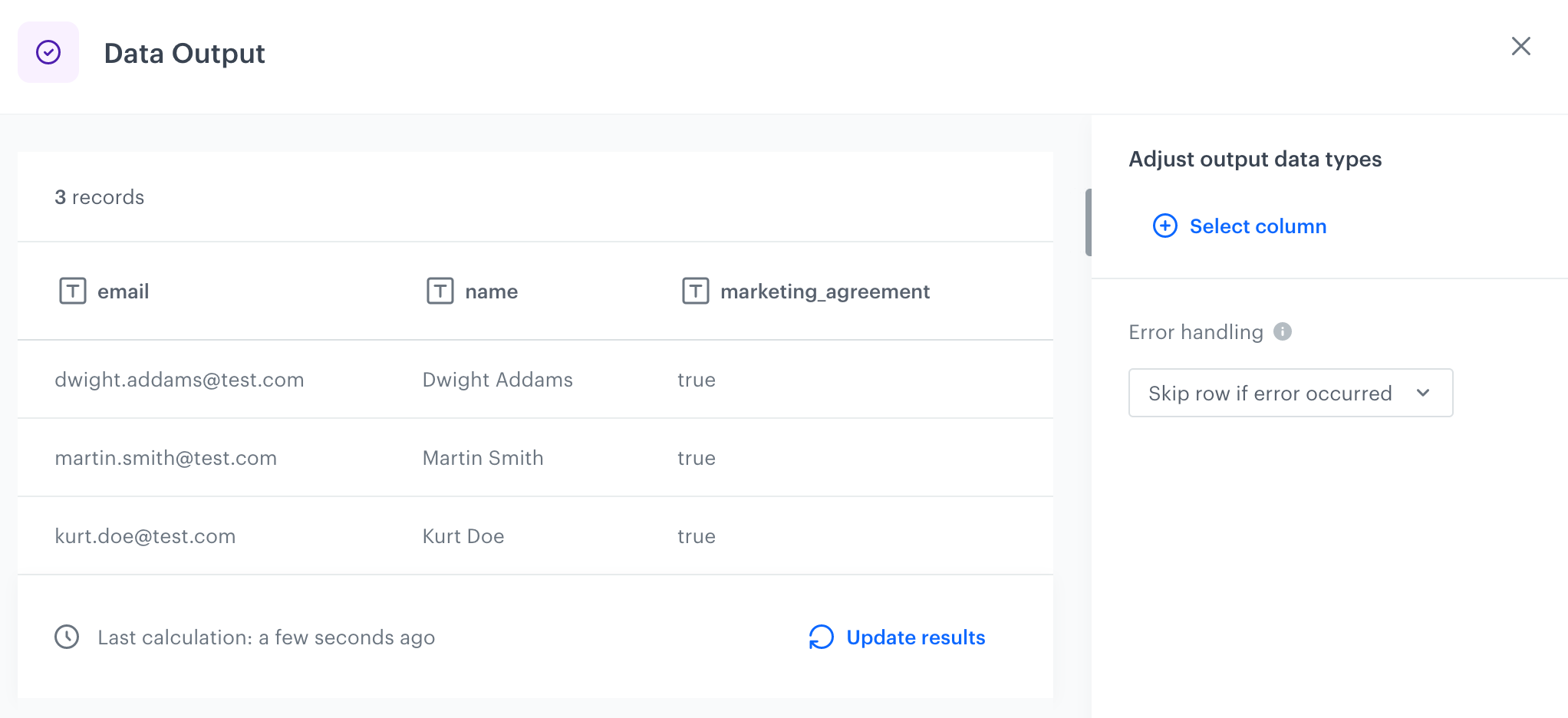This screenshot has height=718, width=1568.
Task: Select the dwight.addams@test.com email cell
Action: point(180,380)
